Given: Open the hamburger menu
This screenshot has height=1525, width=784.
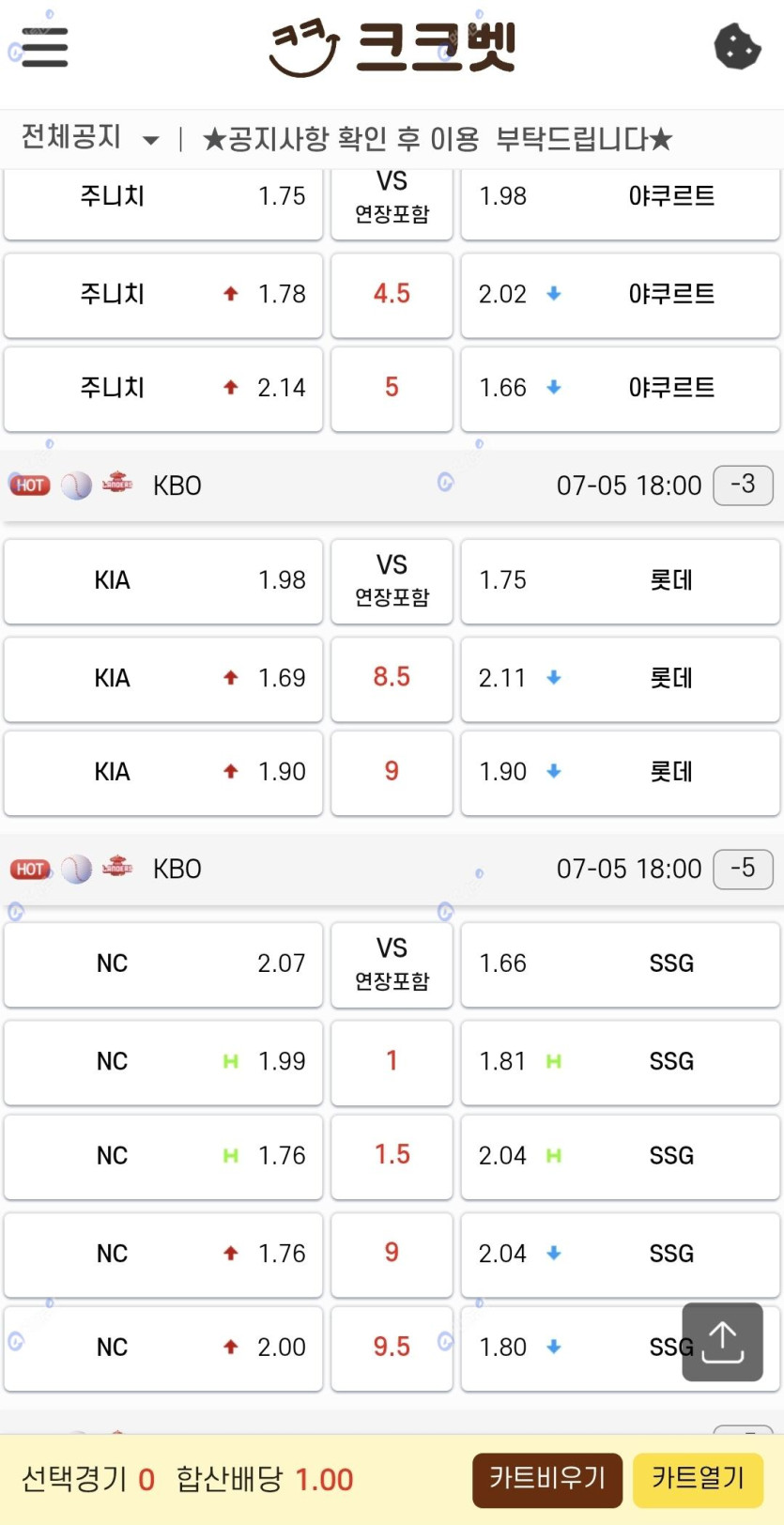Looking at the screenshot, I should coord(44,46).
